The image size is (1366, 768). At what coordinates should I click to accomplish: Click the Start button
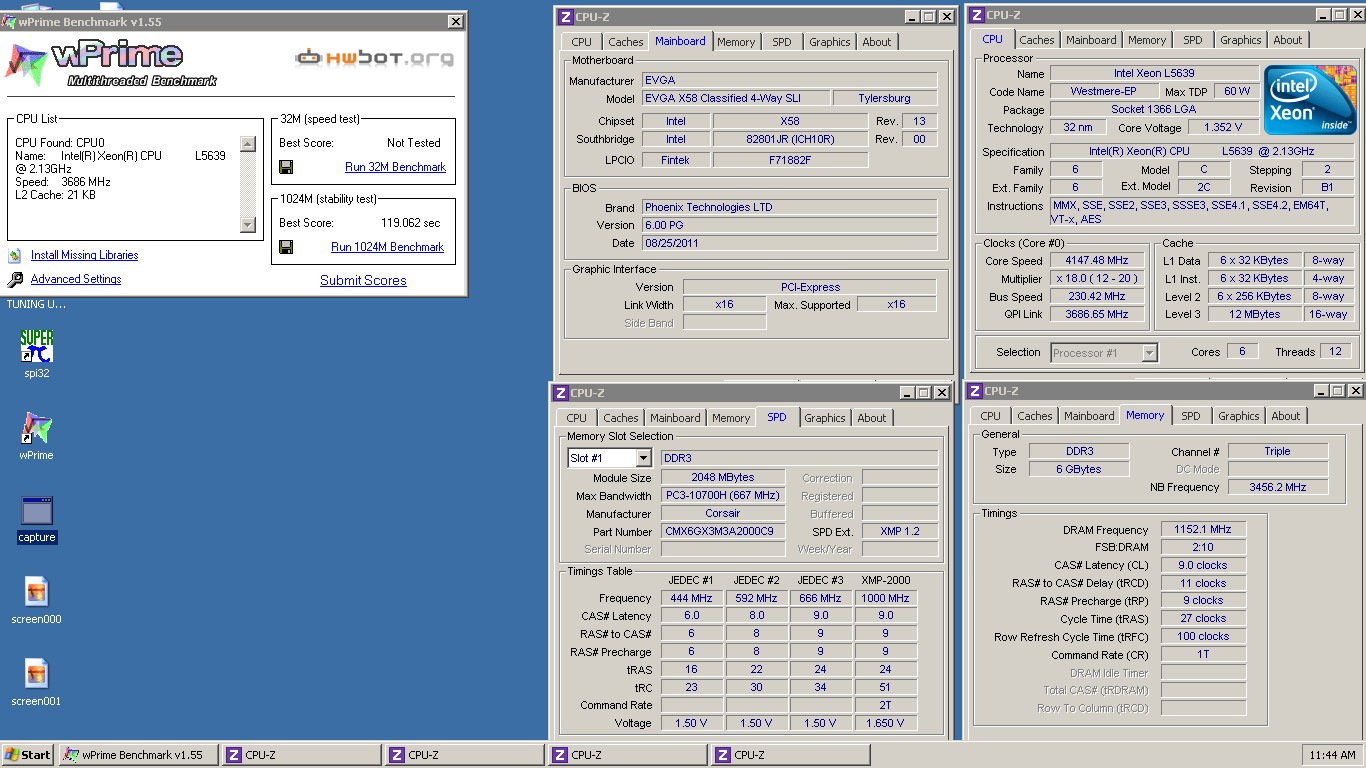28,755
